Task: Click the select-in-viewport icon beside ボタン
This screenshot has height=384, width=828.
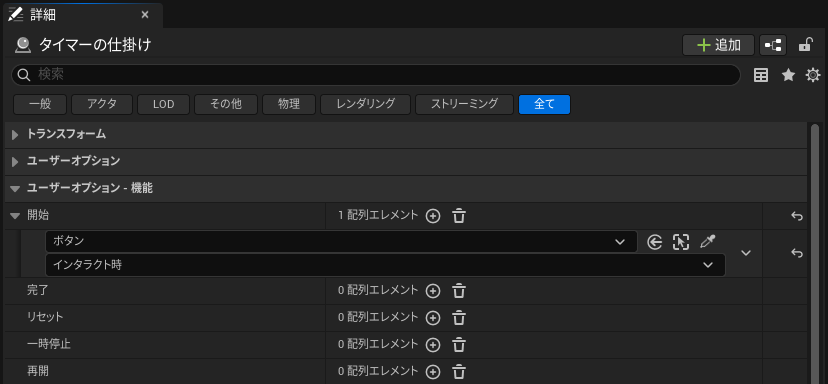Action: pyautogui.click(x=681, y=242)
